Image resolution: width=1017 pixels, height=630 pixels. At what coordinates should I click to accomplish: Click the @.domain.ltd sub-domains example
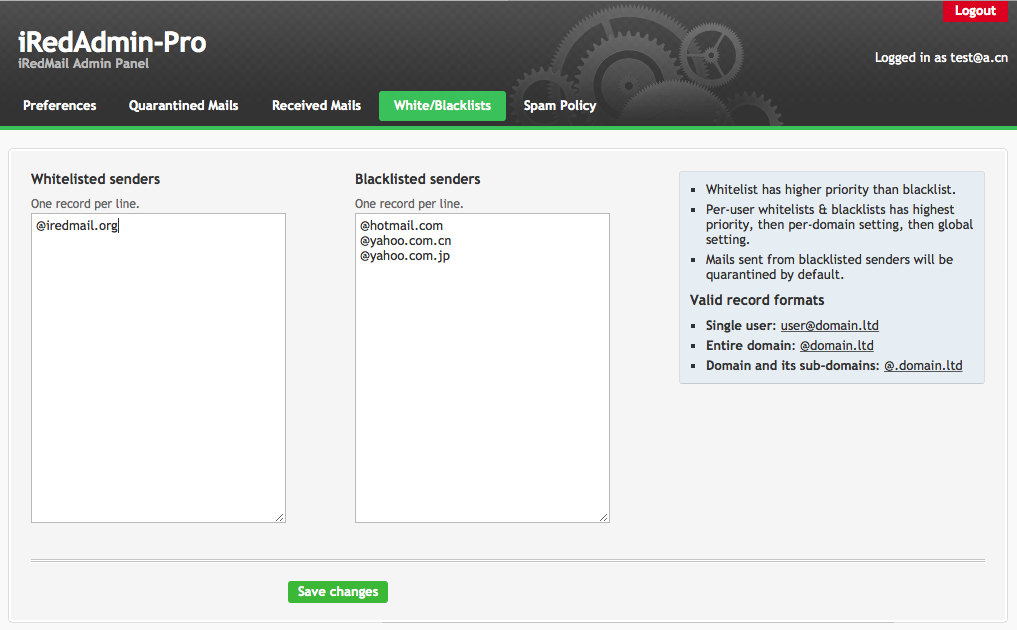(923, 366)
